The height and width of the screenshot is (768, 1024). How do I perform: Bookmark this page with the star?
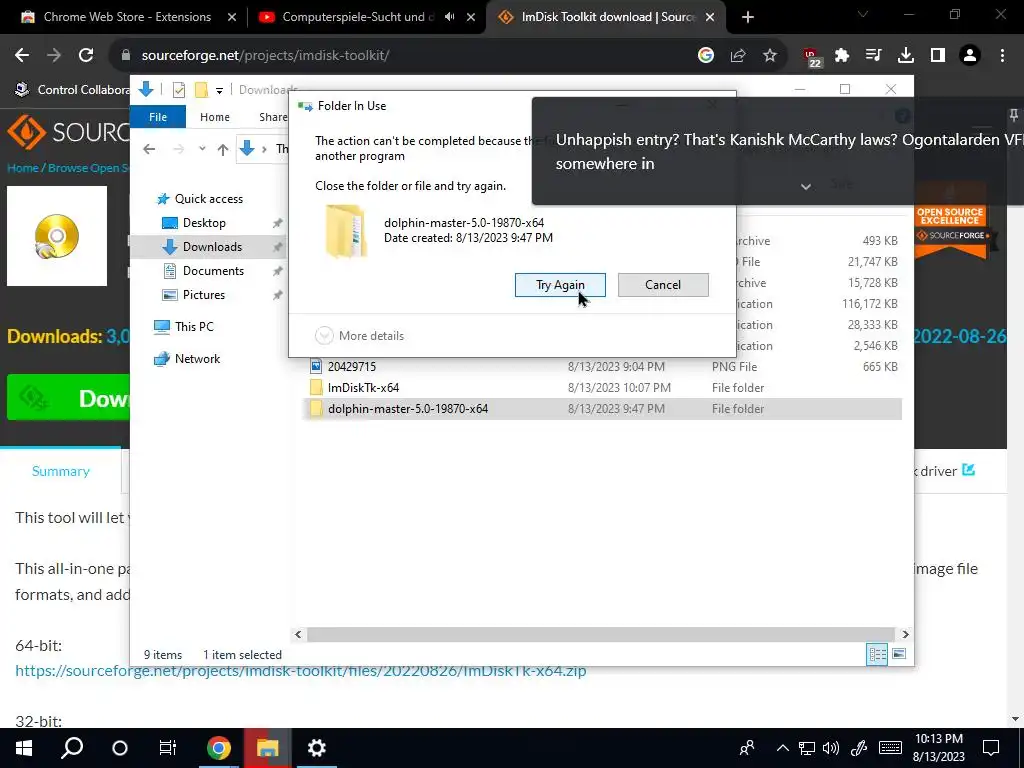pos(770,56)
